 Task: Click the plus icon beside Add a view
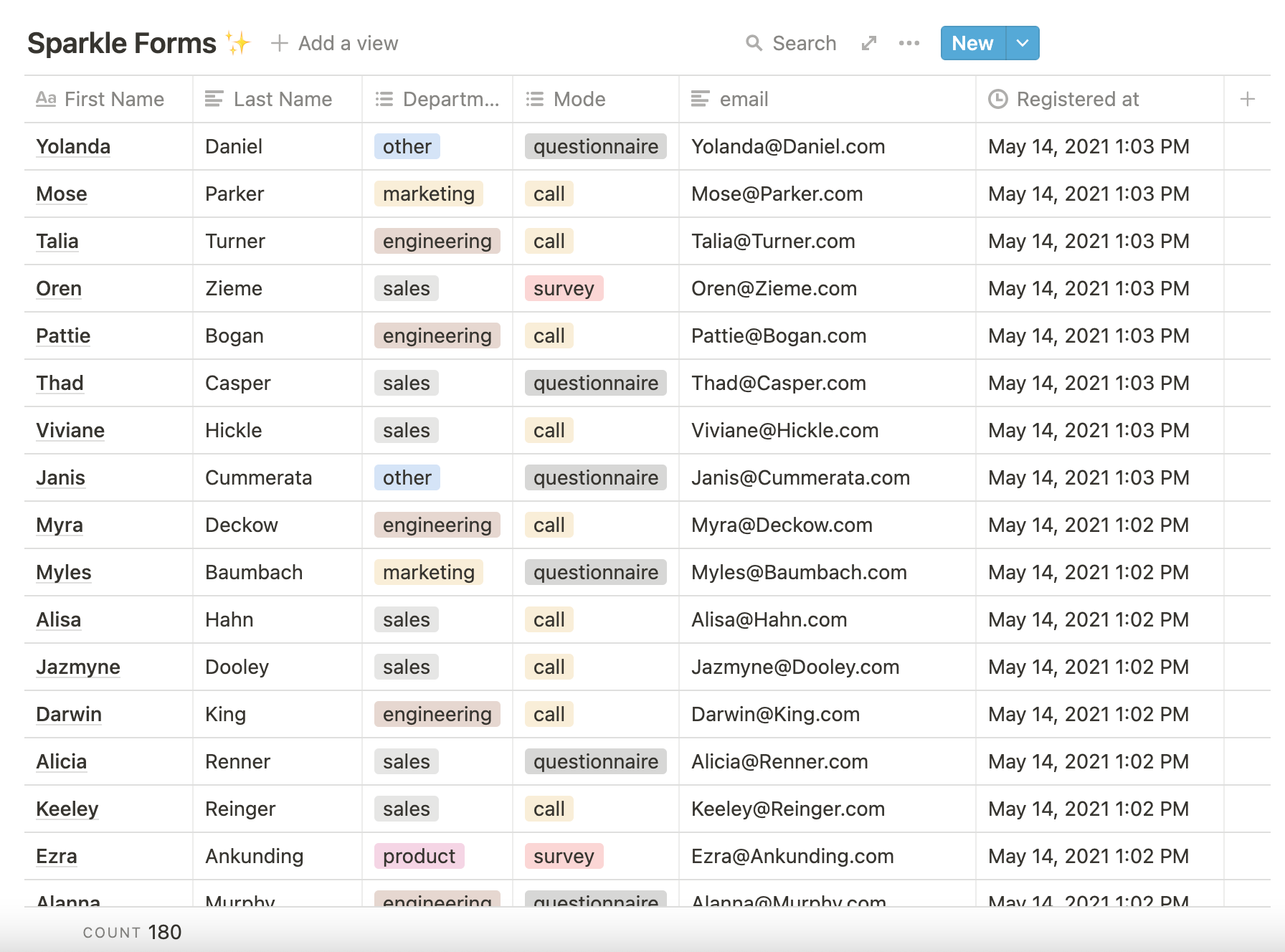(280, 43)
